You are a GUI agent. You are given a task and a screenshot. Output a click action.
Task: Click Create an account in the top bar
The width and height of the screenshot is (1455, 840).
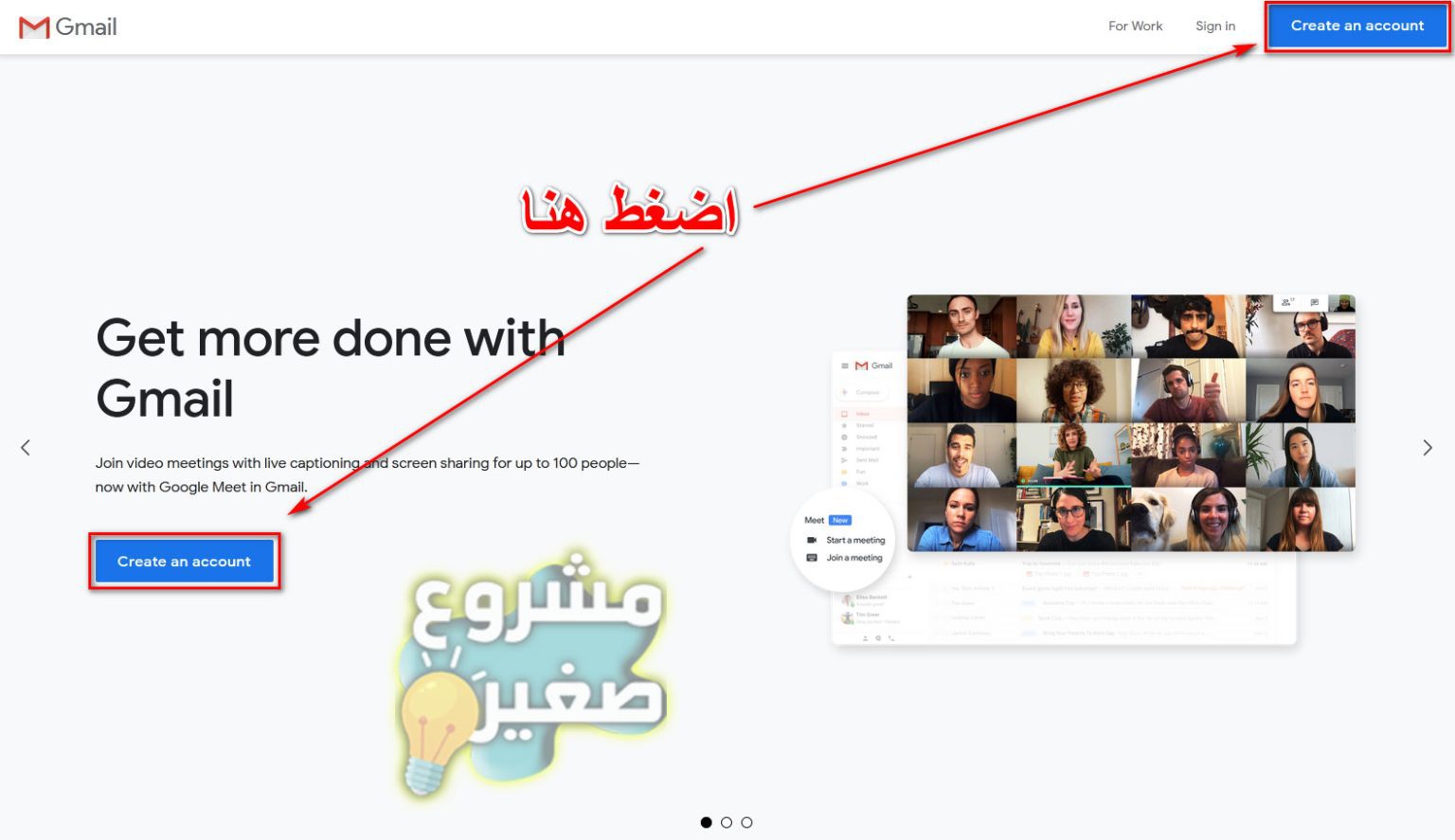point(1356,26)
